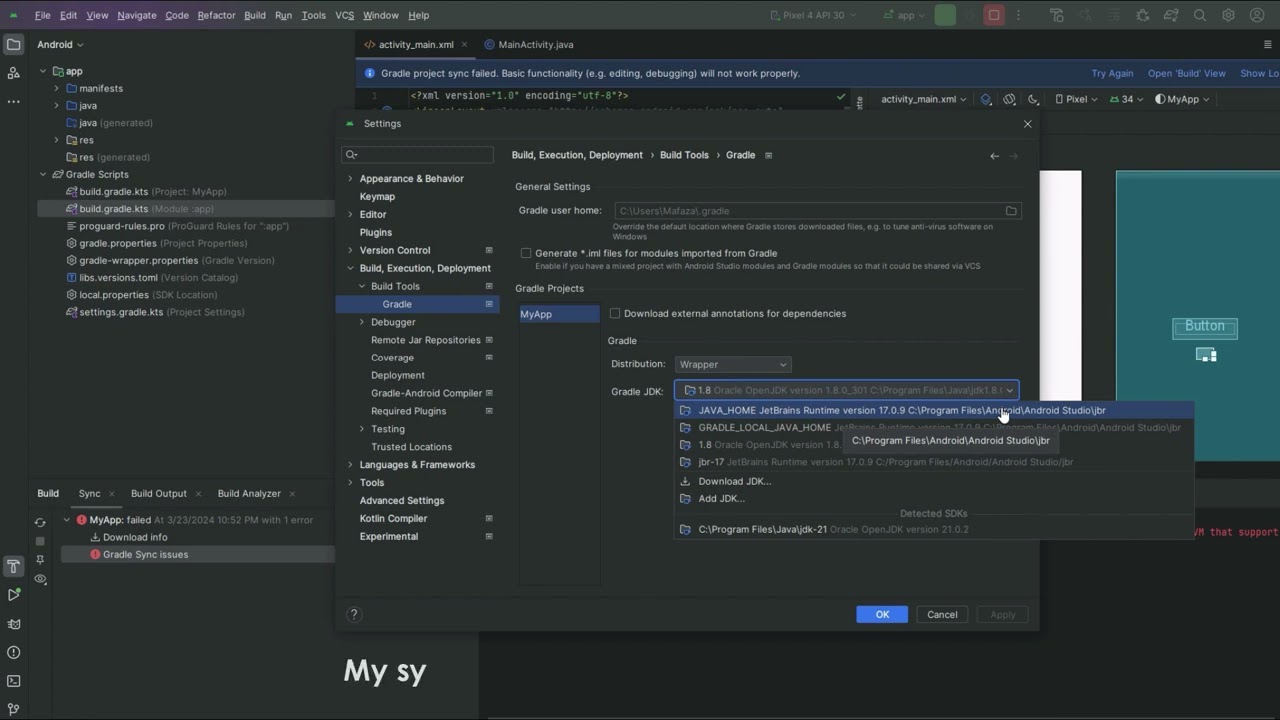Switch to the Build Output tab
The image size is (1280, 720).
coord(158,493)
